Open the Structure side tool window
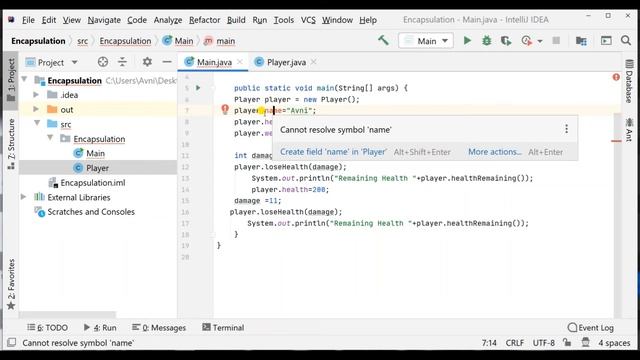 tap(11, 144)
